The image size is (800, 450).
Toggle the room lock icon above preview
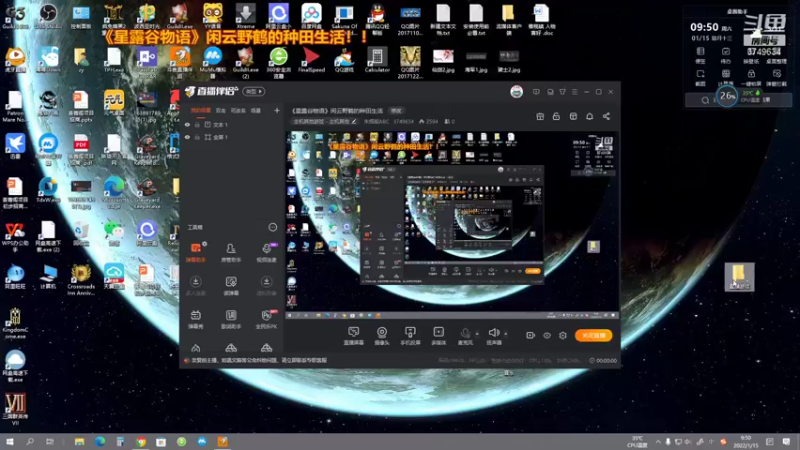click(x=556, y=116)
